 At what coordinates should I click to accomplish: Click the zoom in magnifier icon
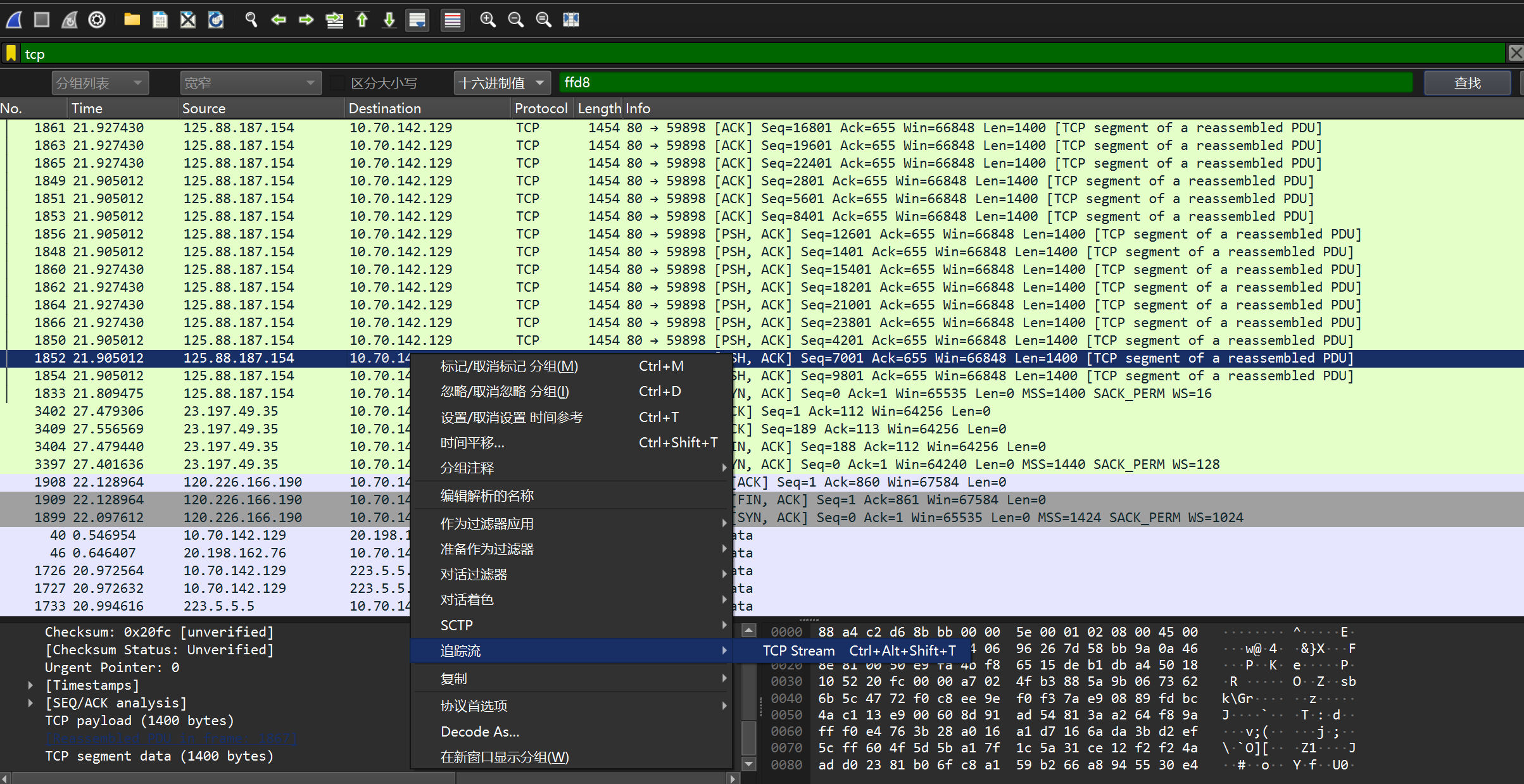click(x=488, y=20)
